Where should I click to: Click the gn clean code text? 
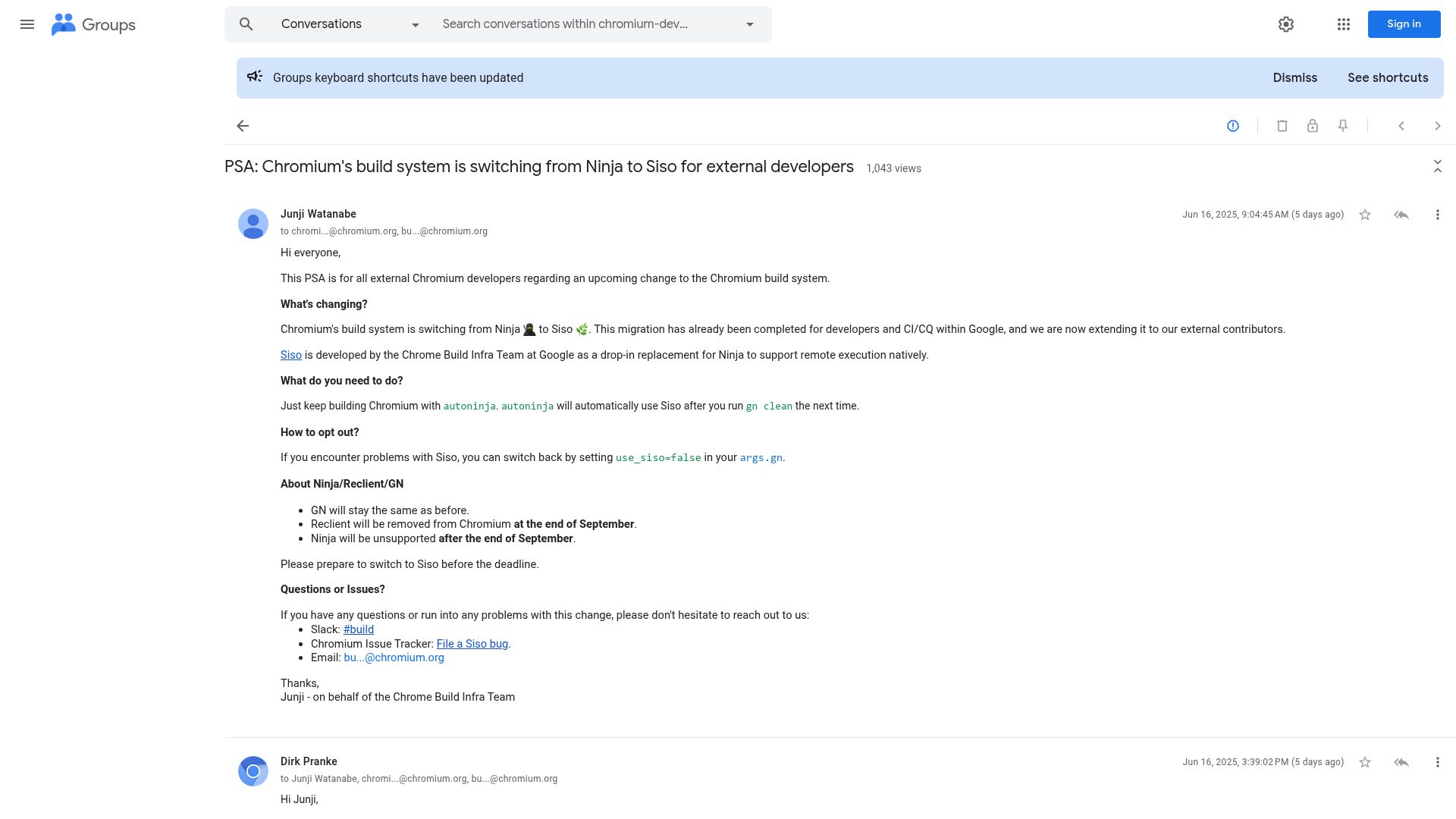[x=769, y=406]
